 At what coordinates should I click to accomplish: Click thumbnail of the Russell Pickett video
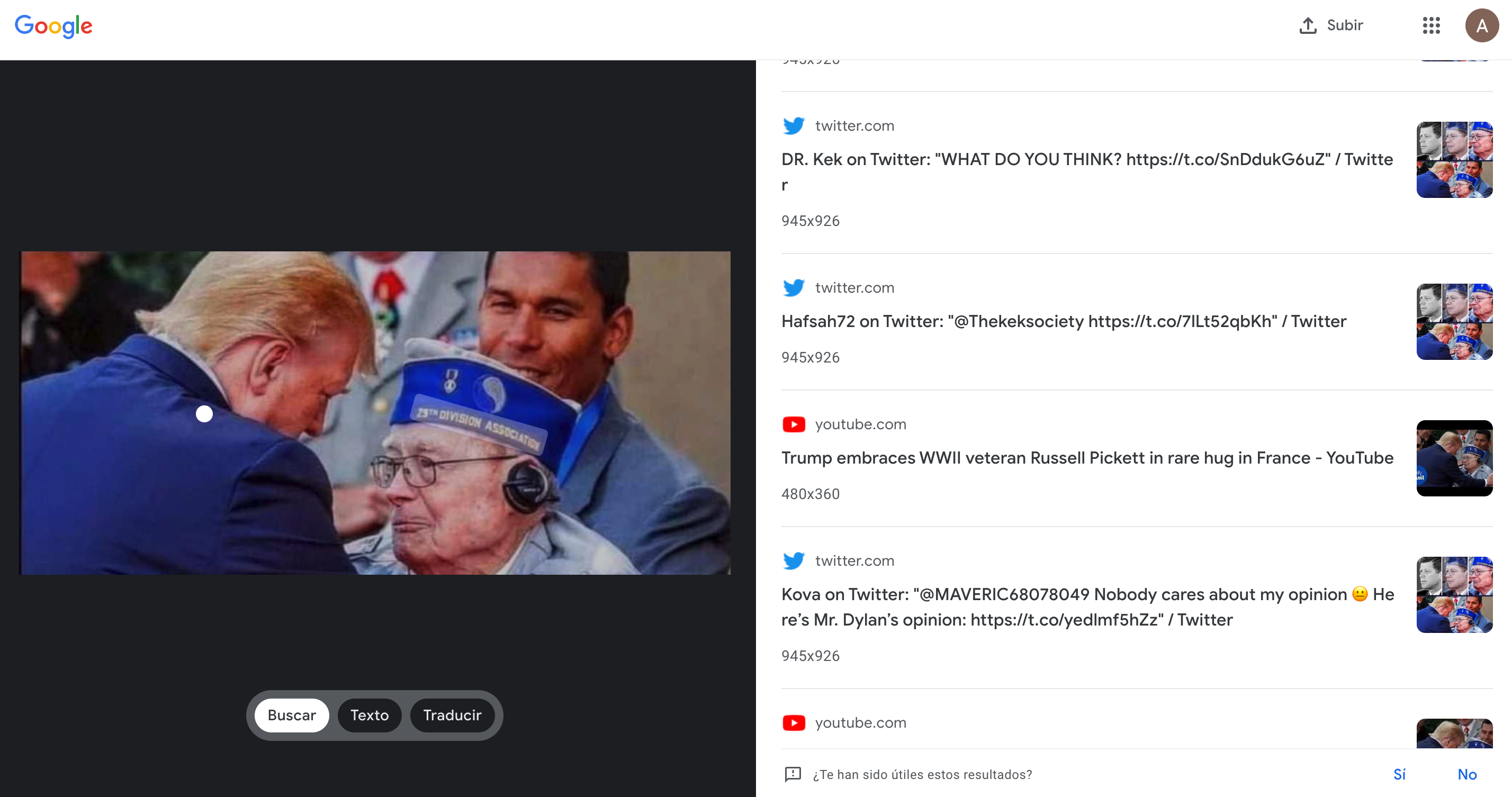coord(1454,458)
